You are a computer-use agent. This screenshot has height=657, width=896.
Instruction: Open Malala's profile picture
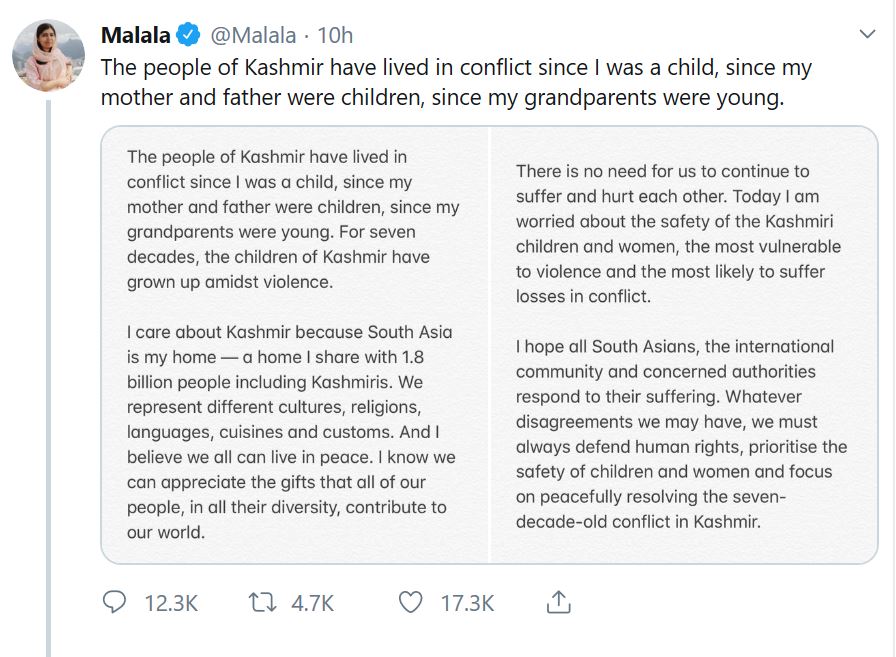(x=48, y=54)
